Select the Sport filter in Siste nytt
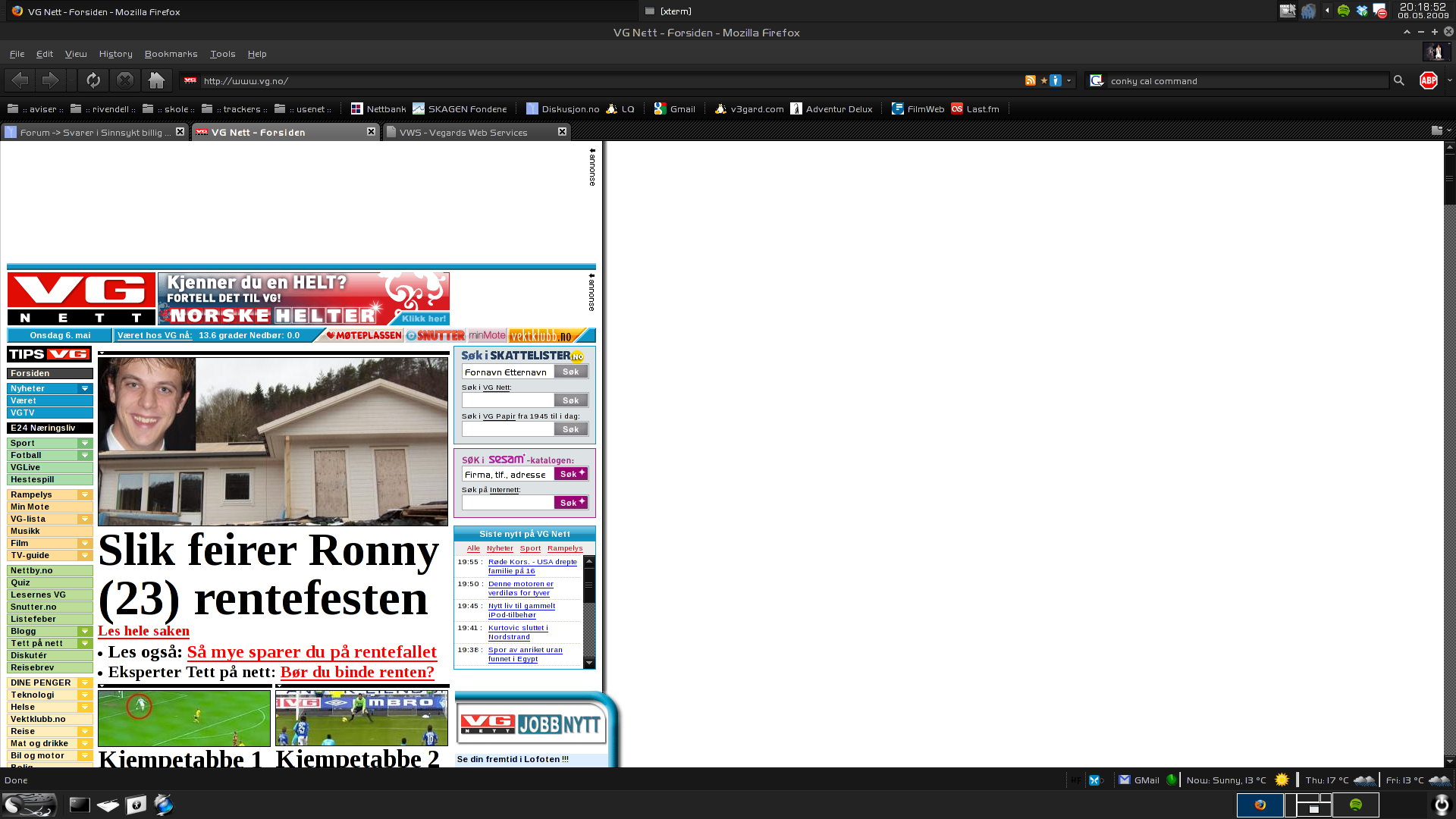The image size is (1456, 819). tap(530, 548)
